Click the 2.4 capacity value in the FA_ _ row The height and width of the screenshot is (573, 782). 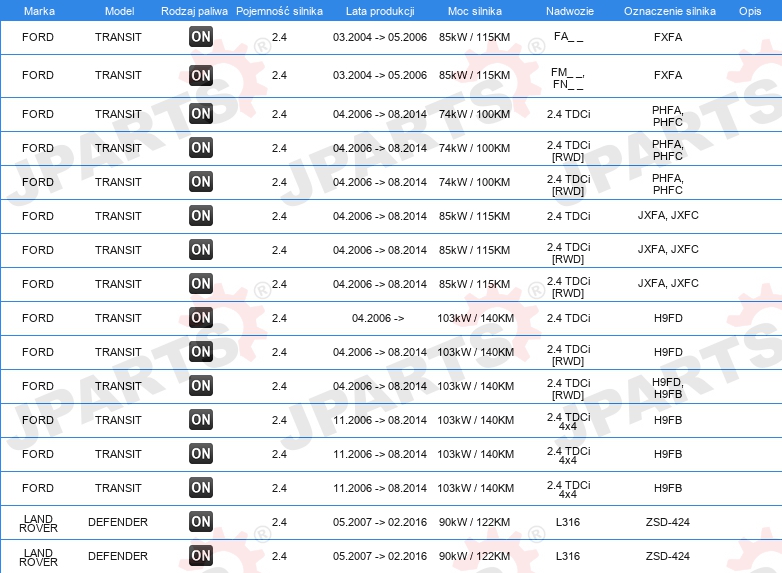click(x=279, y=37)
